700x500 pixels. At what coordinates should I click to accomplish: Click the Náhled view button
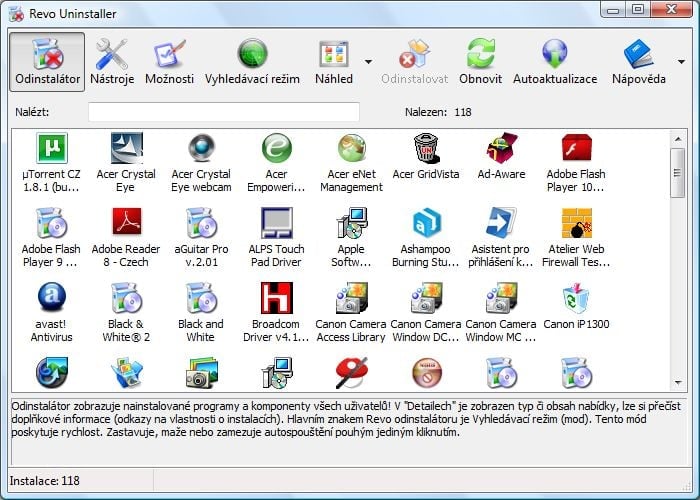[334, 62]
